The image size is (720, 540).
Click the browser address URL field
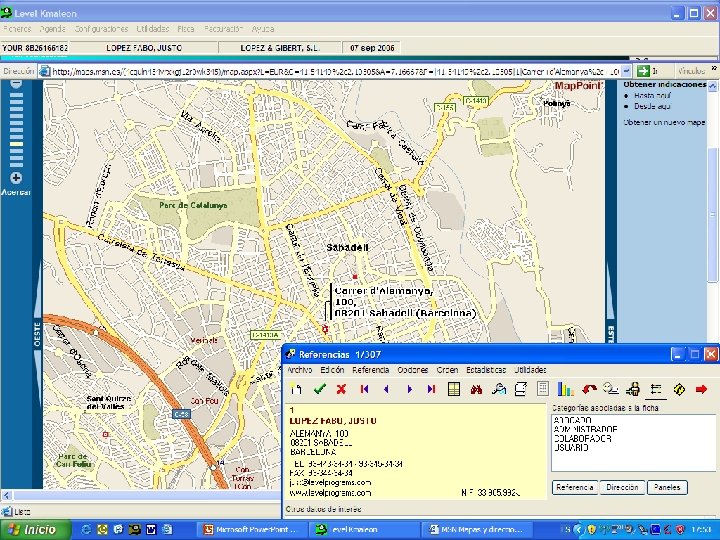pyautogui.click(x=330, y=72)
